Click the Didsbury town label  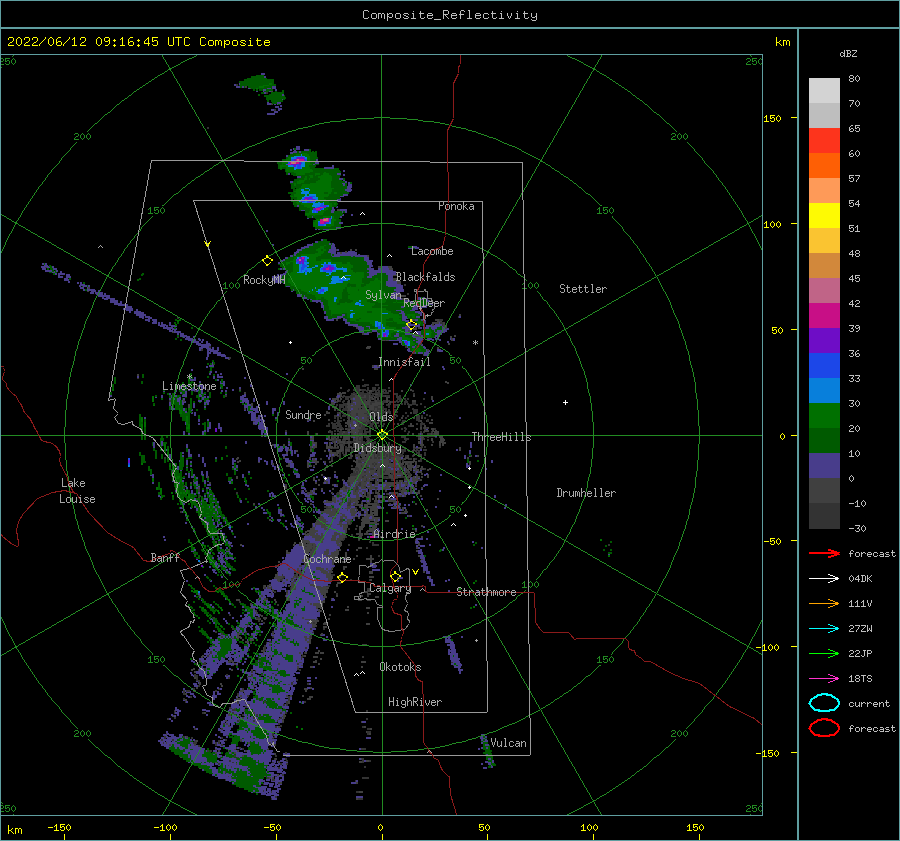[378, 448]
